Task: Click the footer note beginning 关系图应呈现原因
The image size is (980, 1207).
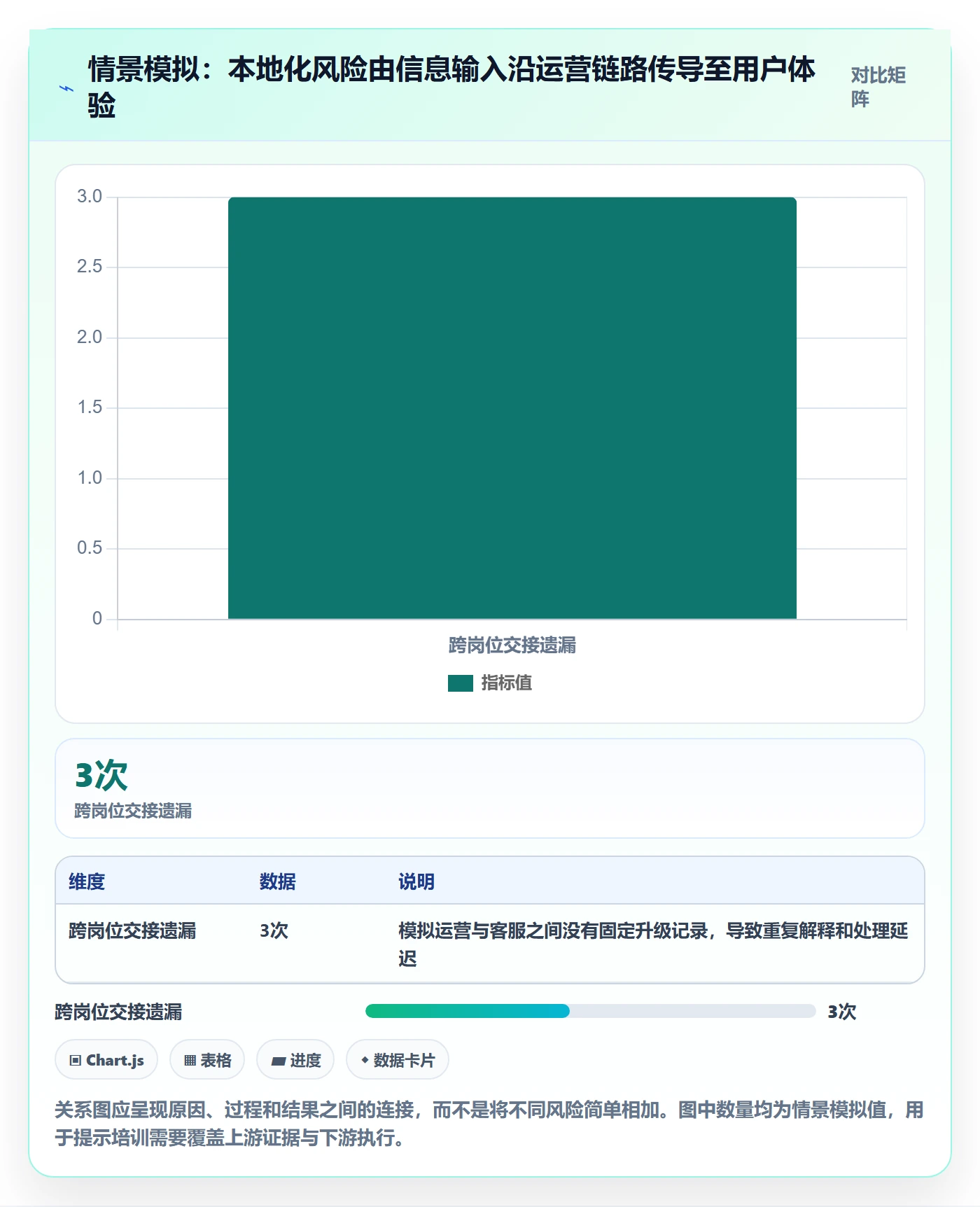Action: (489, 1124)
